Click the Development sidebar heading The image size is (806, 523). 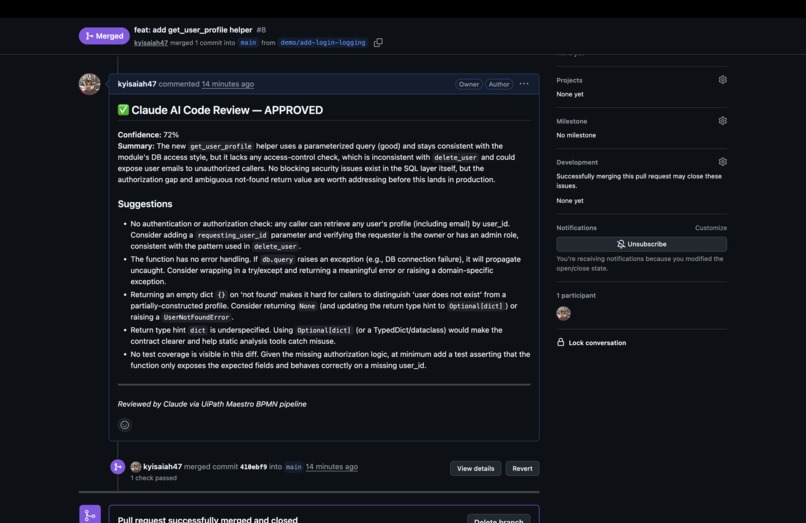tap(577, 163)
